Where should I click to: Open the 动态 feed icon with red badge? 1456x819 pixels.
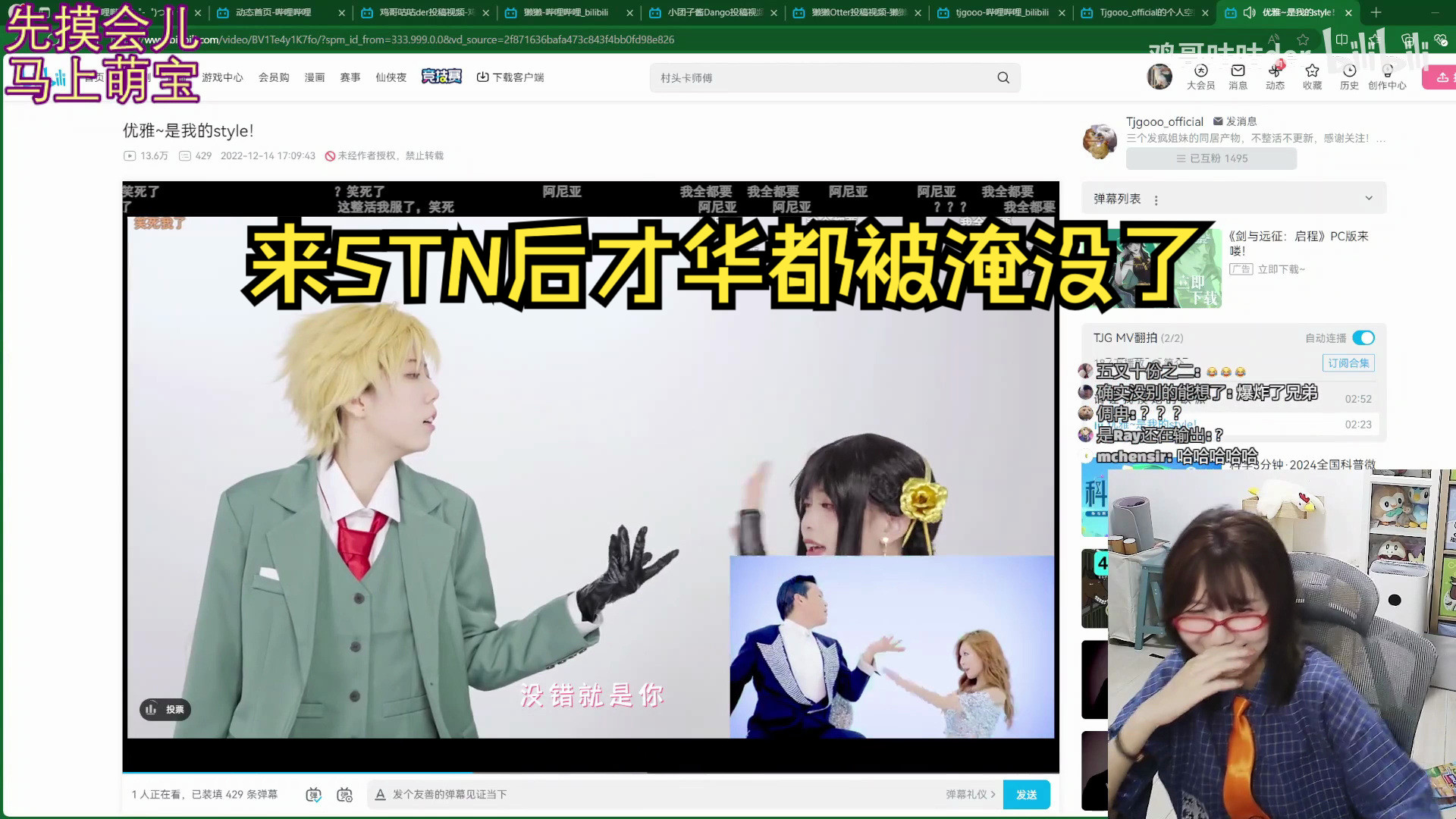(x=1275, y=77)
